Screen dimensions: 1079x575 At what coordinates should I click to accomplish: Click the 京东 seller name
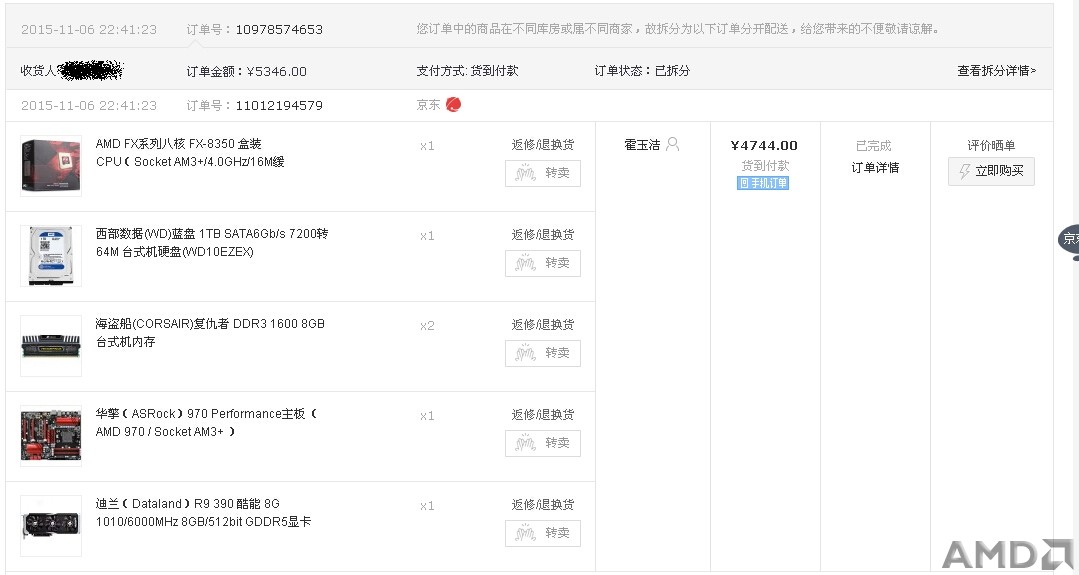pos(428,105)
